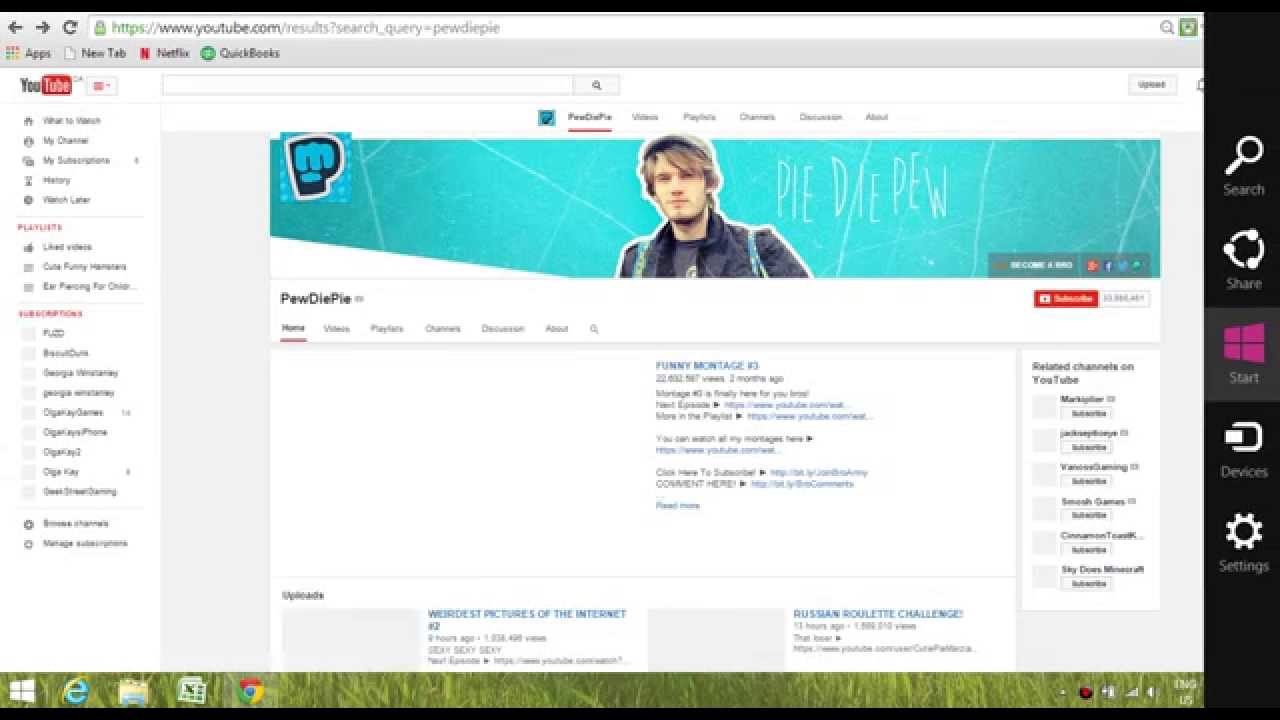Open the GeekStreetGaming subscription
The width and height of the screenshot is (1280, 720).
point(82,492)
